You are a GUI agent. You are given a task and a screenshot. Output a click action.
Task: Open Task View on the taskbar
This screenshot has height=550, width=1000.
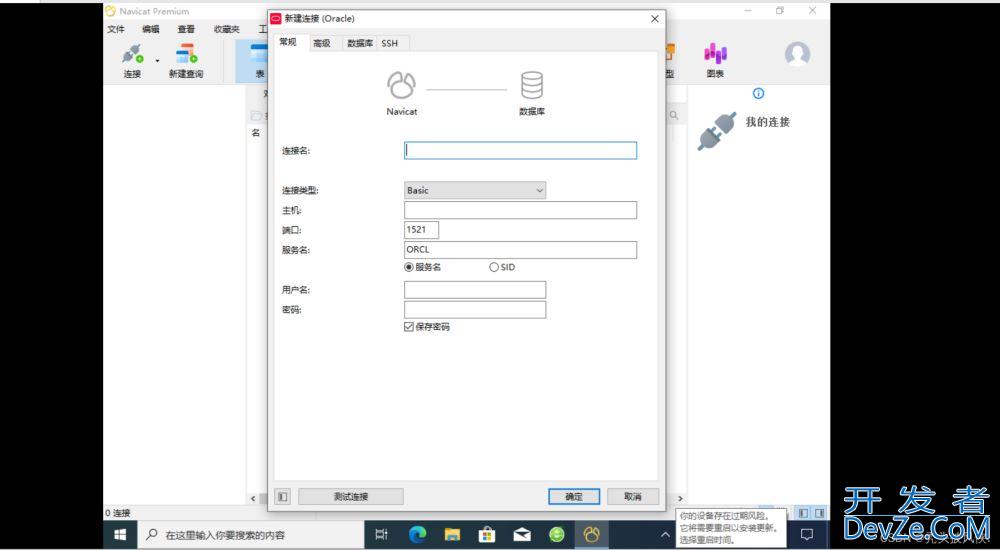381,535
